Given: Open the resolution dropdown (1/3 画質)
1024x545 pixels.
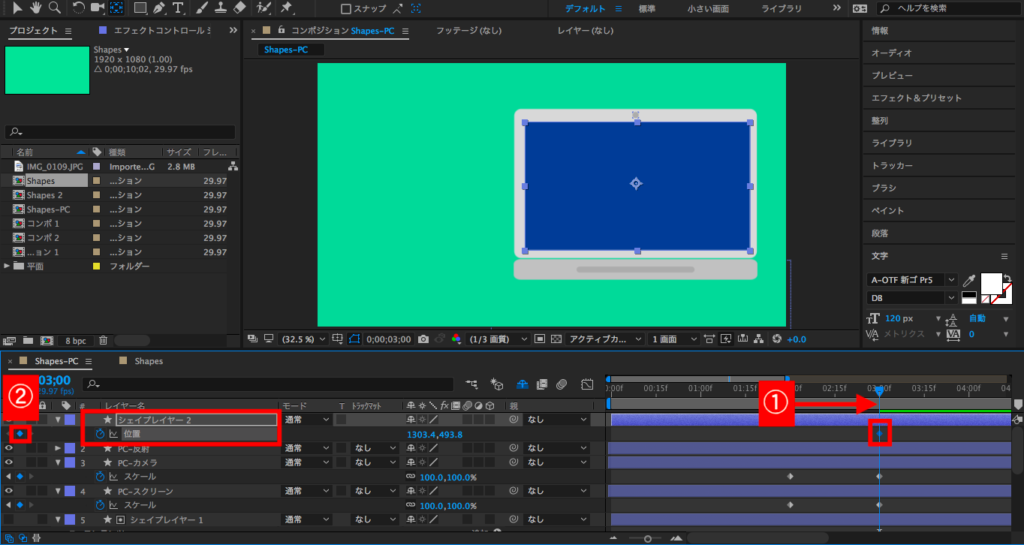Looking at the screenshot, I should click(497, 338).
